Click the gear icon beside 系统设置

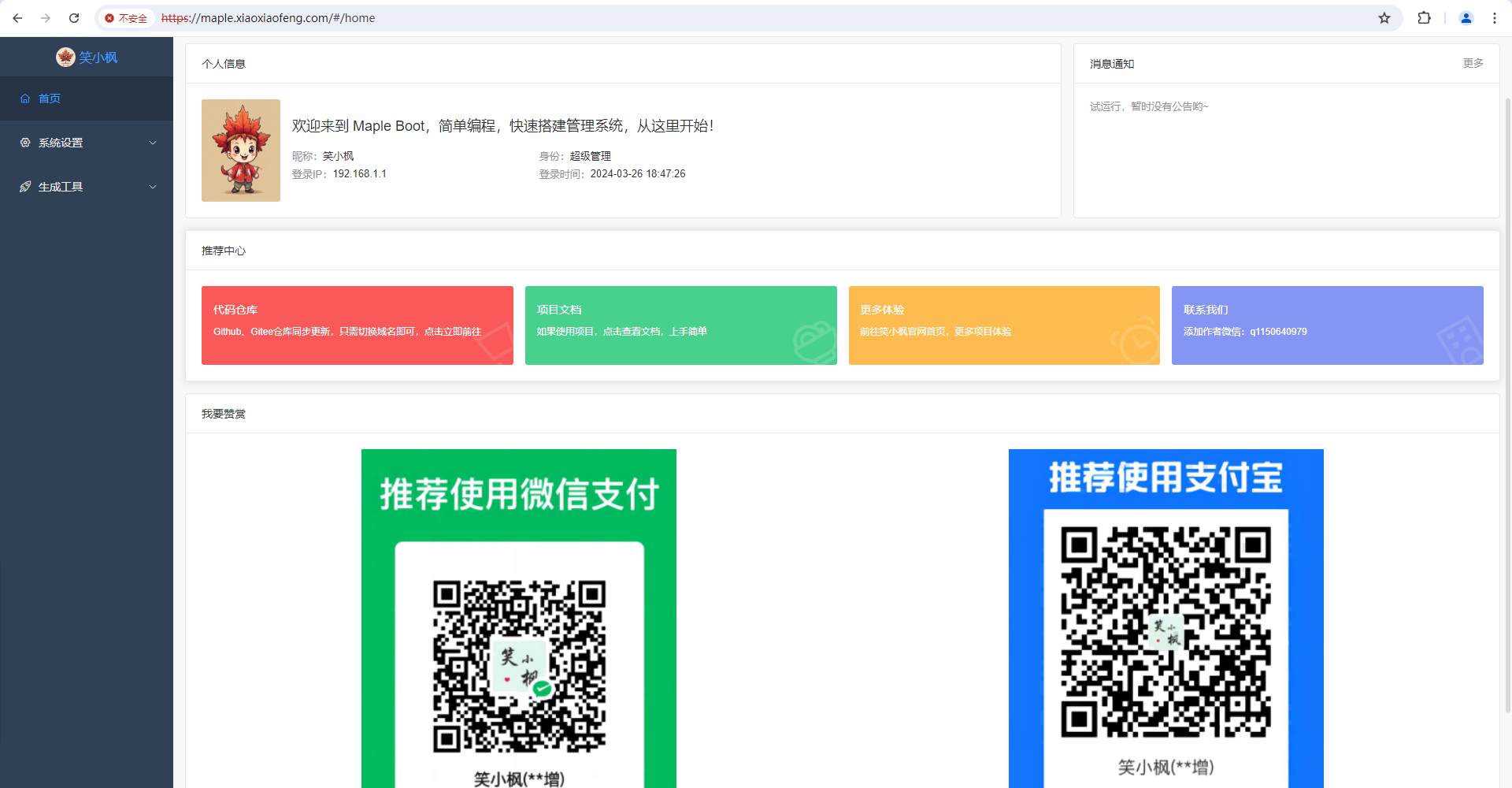25,143
